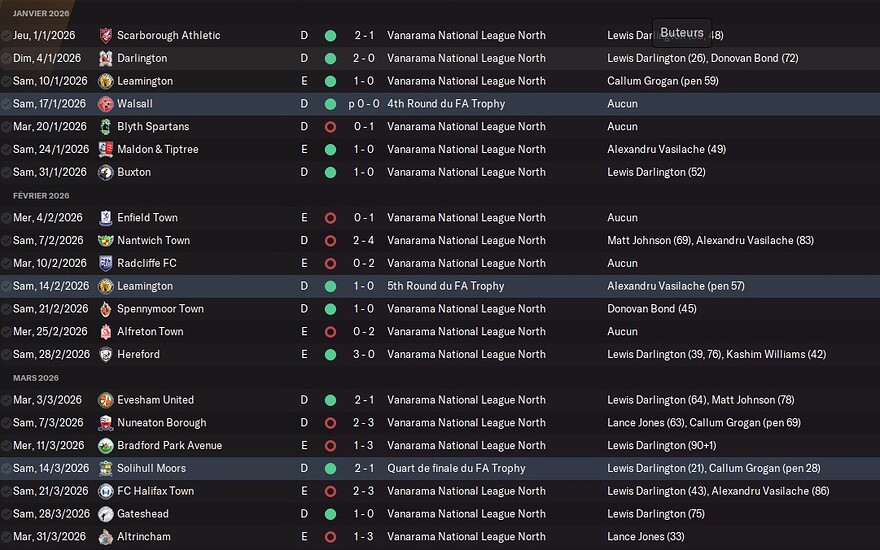Viewport: 880px width, 550px height.
Task: Open the 5th Round du FA Trophy competition
Action: point(445,286)
